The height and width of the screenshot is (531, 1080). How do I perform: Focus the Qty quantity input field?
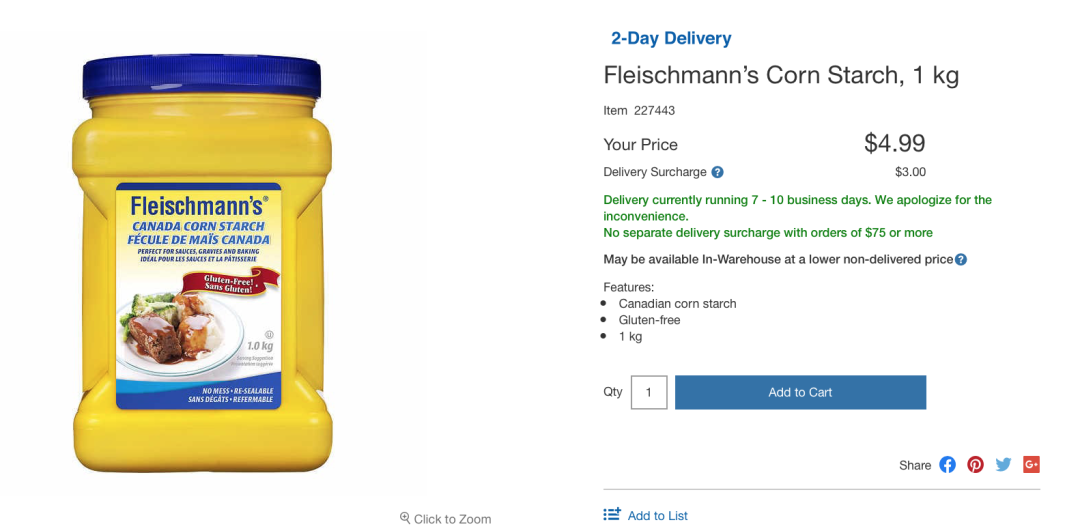(x=649, y=392)
